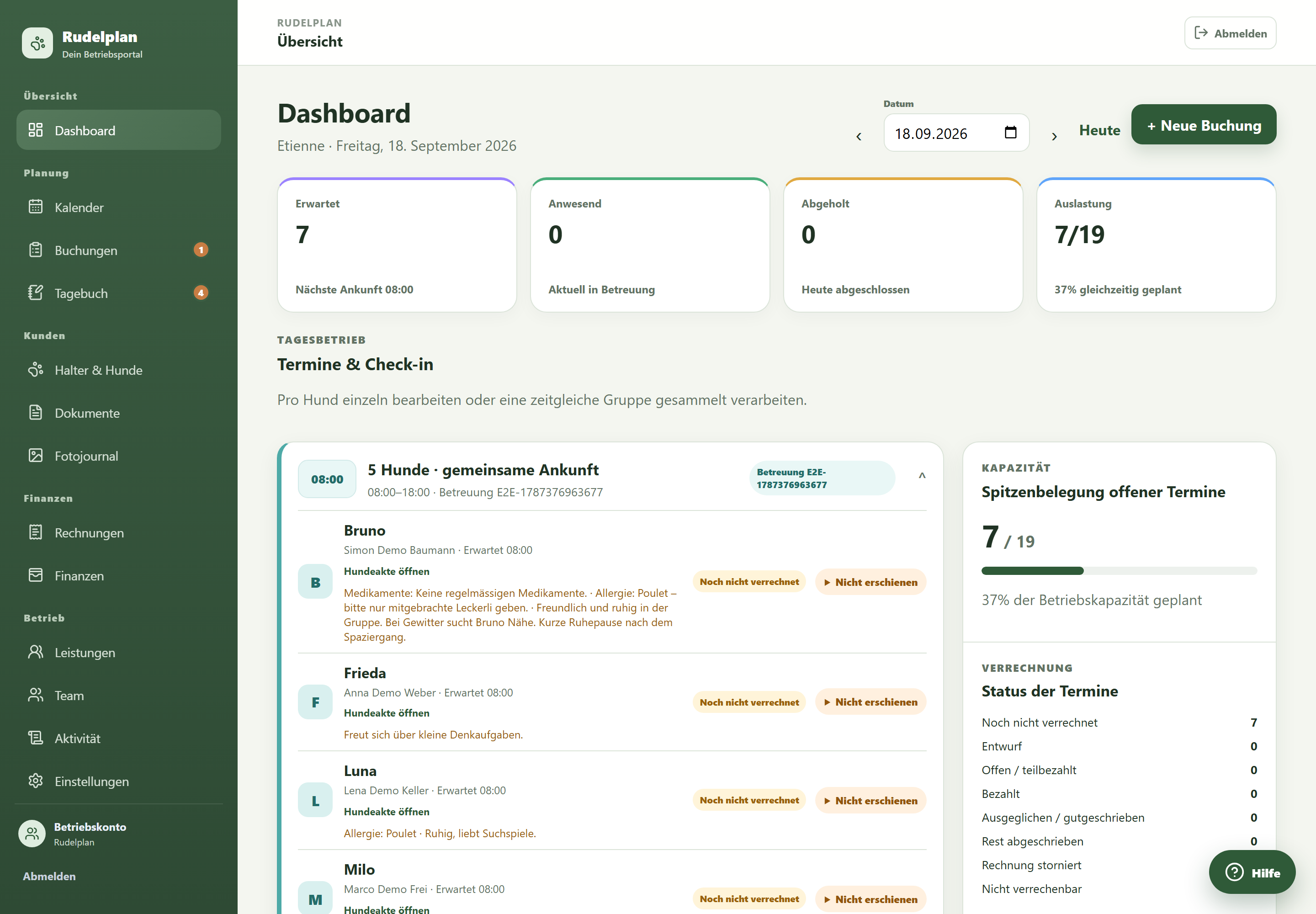
Task: Create a Neue Buchung
Action: [x=1204, y=125]
